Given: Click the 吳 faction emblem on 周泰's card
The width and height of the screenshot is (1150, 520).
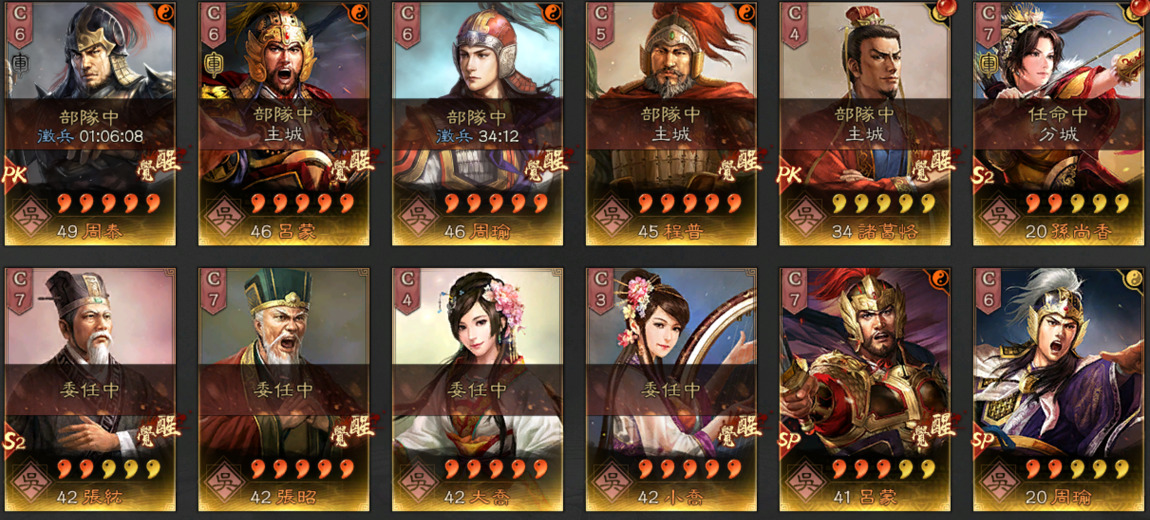Looking at the screenshot, I should coord(29,216).
